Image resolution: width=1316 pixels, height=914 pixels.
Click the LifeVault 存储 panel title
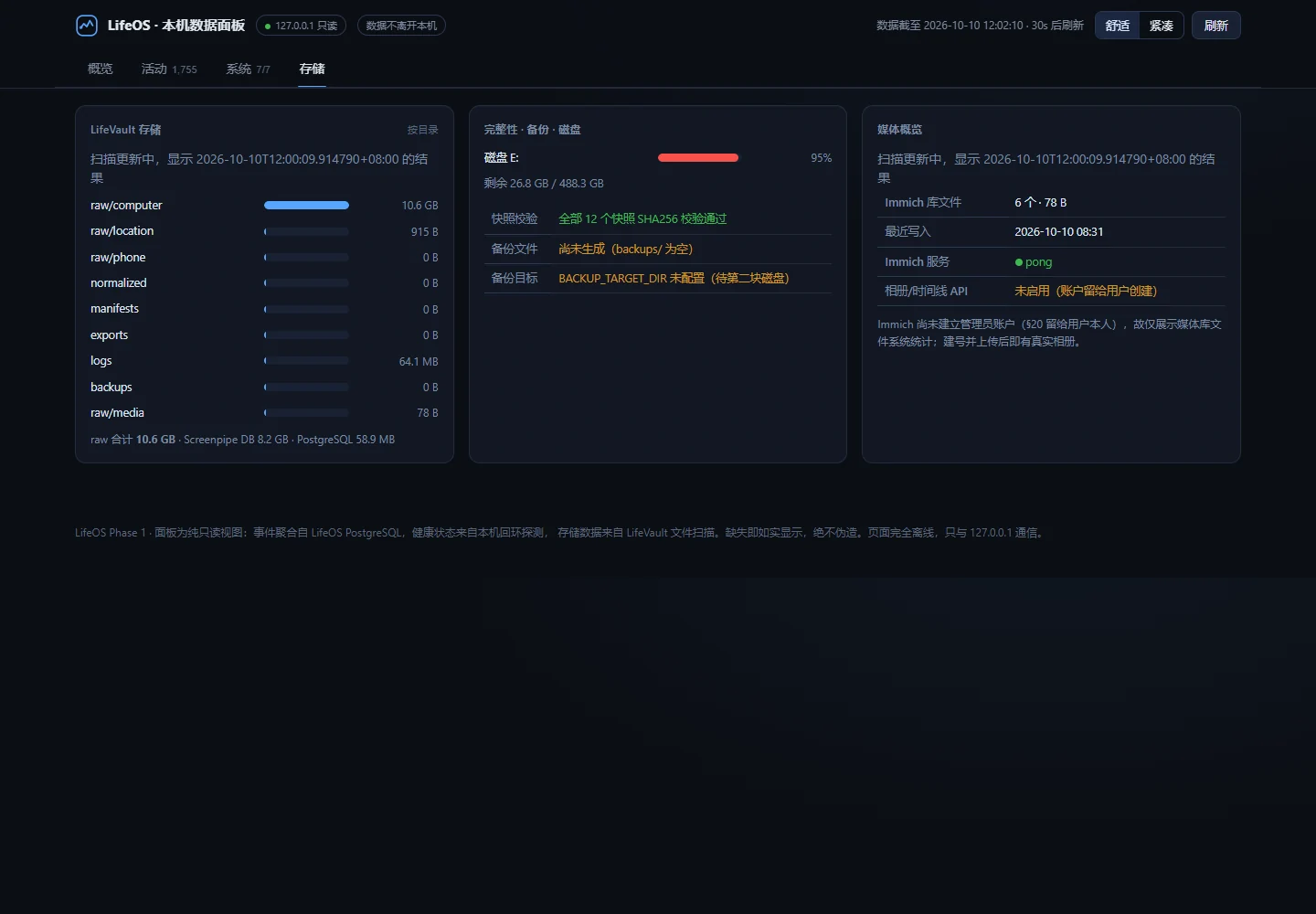[126, 130]
